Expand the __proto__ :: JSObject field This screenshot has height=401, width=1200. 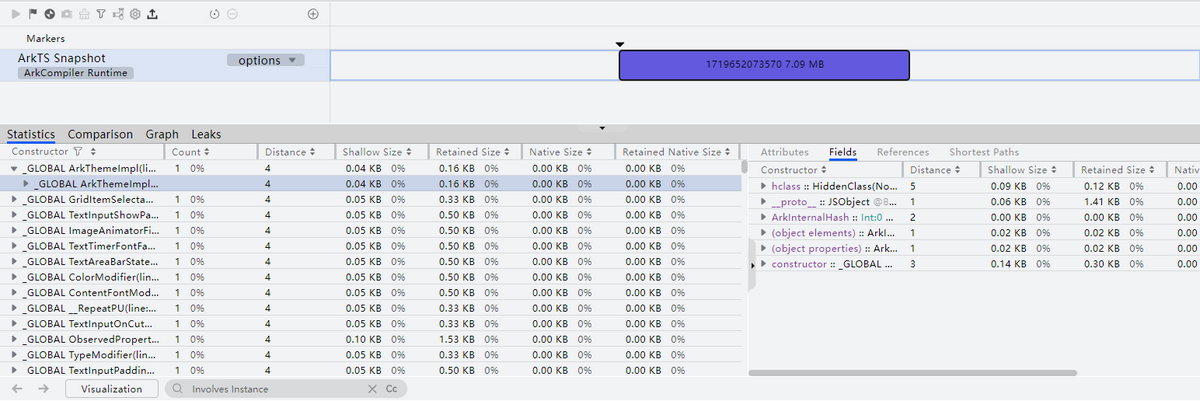[764, 202]
